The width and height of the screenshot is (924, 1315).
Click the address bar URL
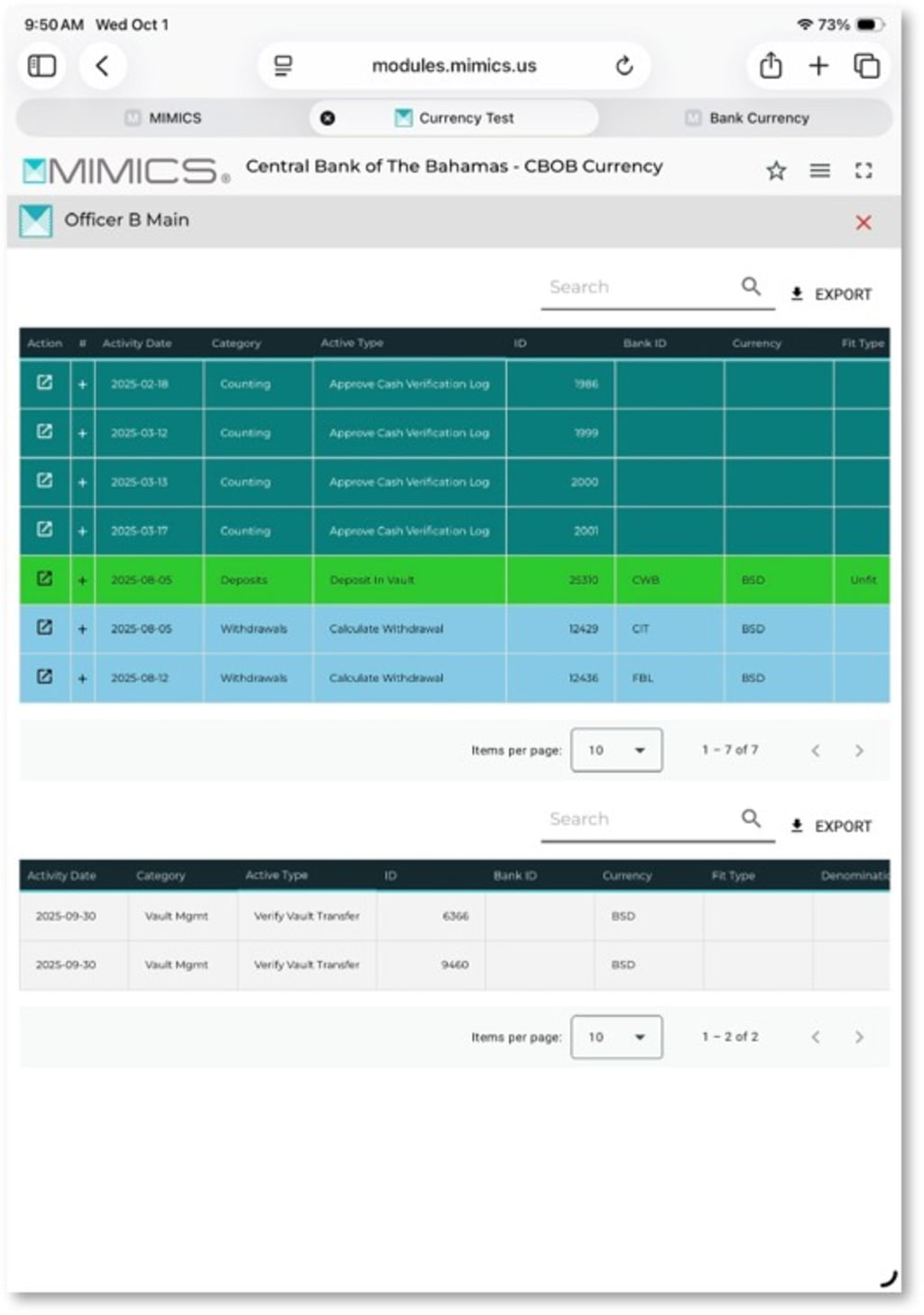tap(454, 66)
